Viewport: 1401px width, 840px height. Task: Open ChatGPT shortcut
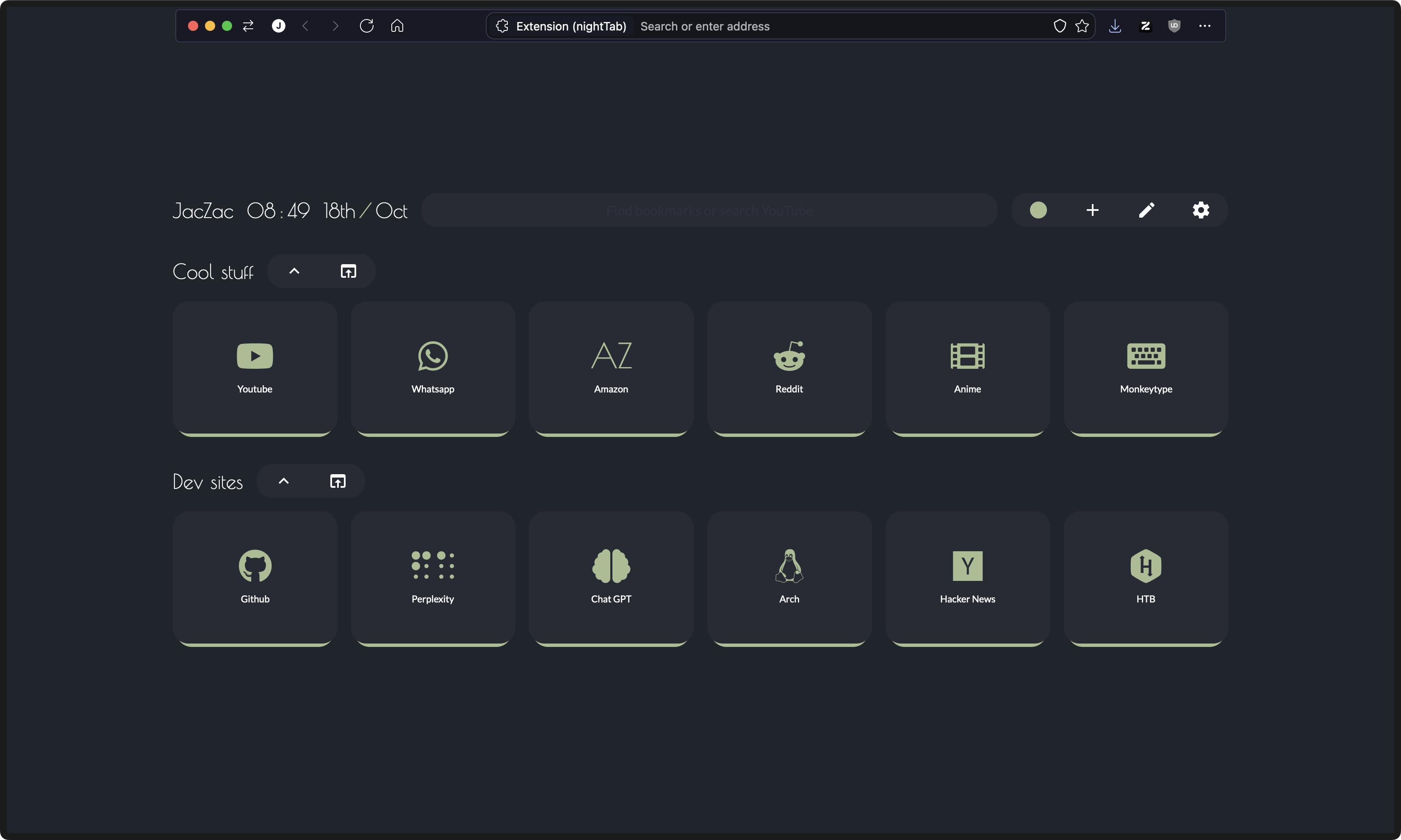(611, 578)
